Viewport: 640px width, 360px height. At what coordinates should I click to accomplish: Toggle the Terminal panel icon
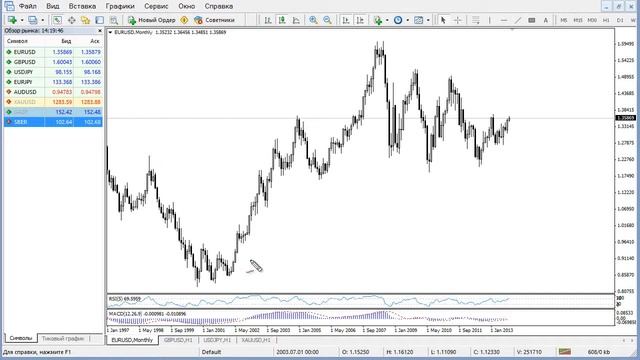pyautogui.click(x=100, y=20)
